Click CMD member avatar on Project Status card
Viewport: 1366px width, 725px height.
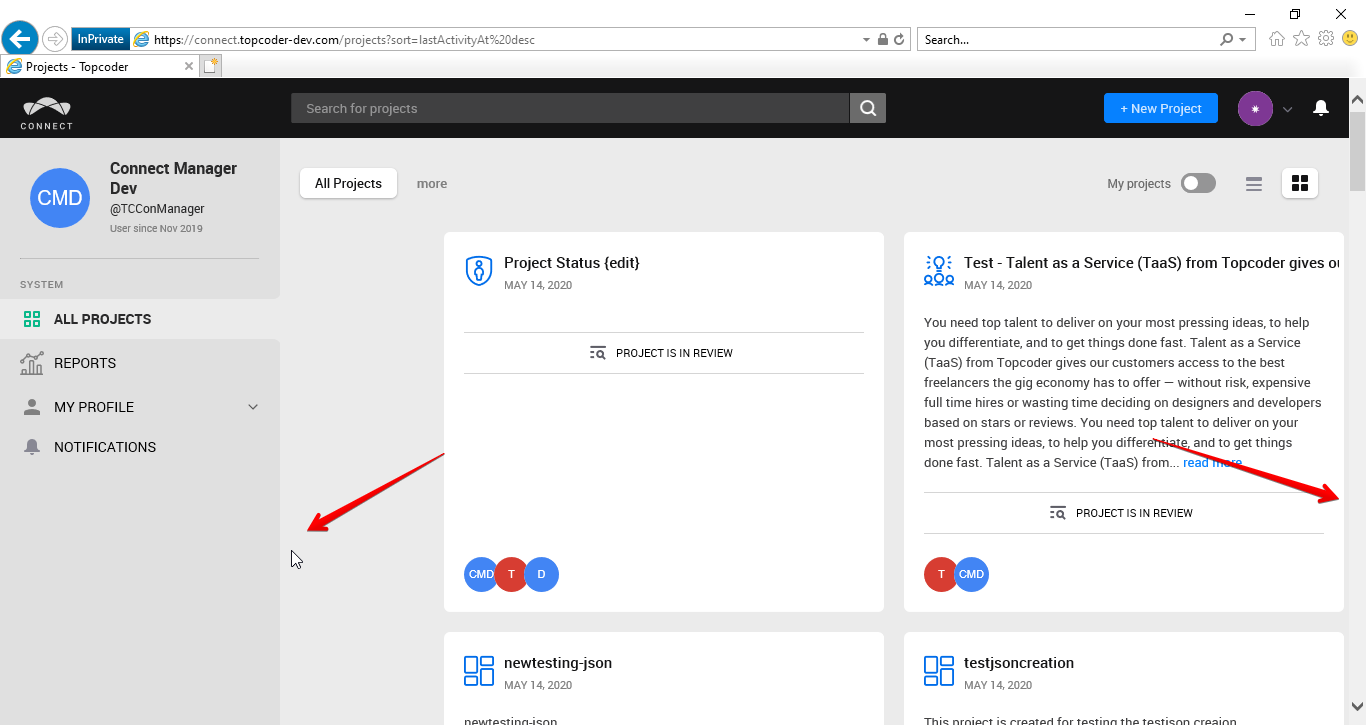pyautogui.click(x=480, y=574)
